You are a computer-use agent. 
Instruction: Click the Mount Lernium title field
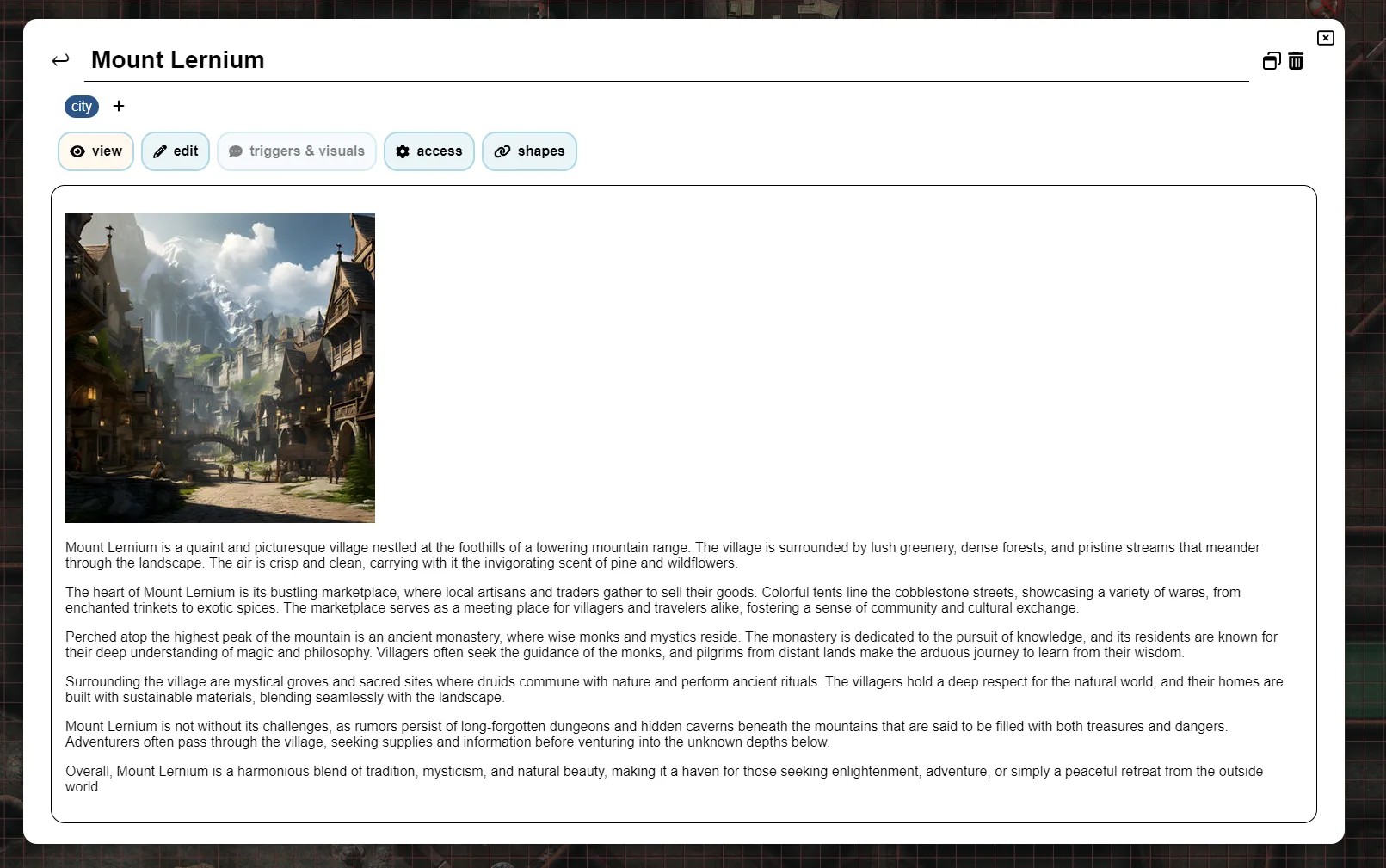pyautogui.click(x=602, y=60)
